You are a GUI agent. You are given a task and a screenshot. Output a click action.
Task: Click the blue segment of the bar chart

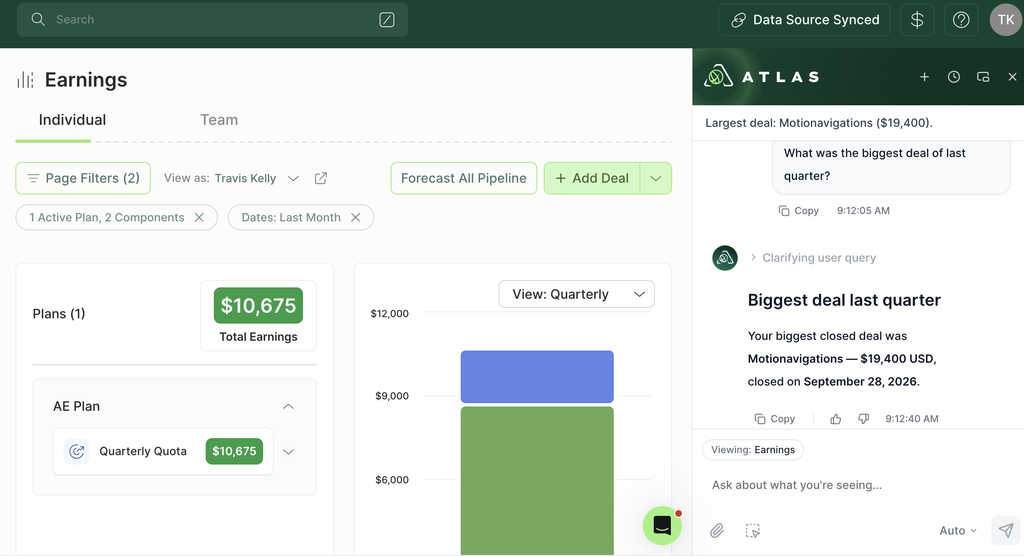(537, 377)
